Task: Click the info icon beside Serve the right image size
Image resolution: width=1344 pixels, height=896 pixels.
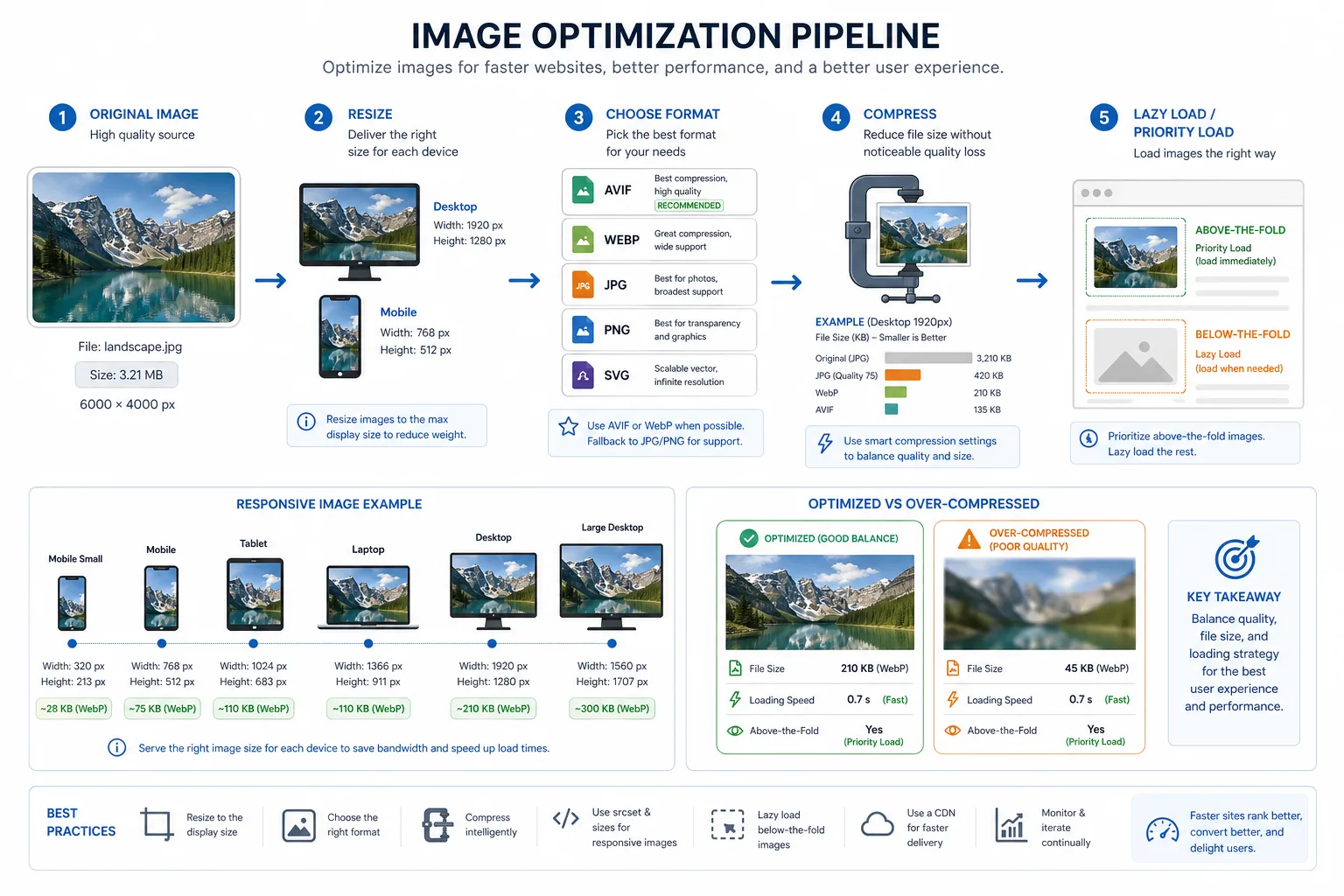Action: (x=116, y=747)
